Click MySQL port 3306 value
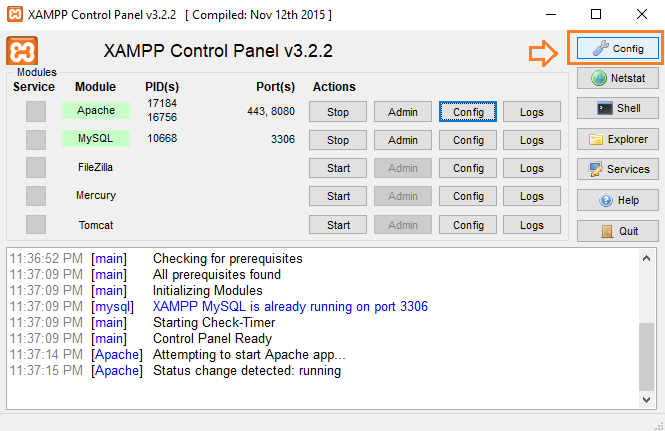This screenshot has height=431, width=665. point(283,139)
